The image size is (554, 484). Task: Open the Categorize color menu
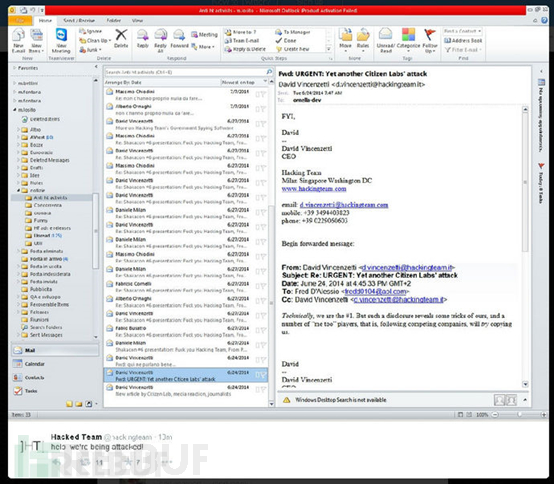[x=408, y=40]
